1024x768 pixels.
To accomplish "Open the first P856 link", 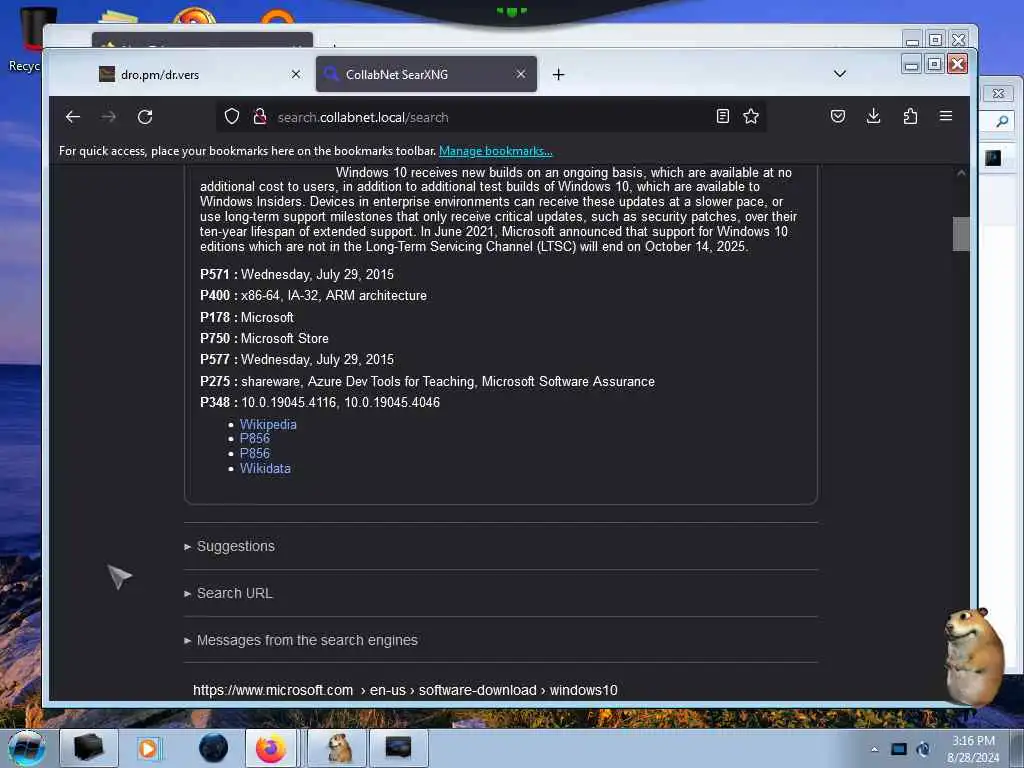I will click(255, 438).
